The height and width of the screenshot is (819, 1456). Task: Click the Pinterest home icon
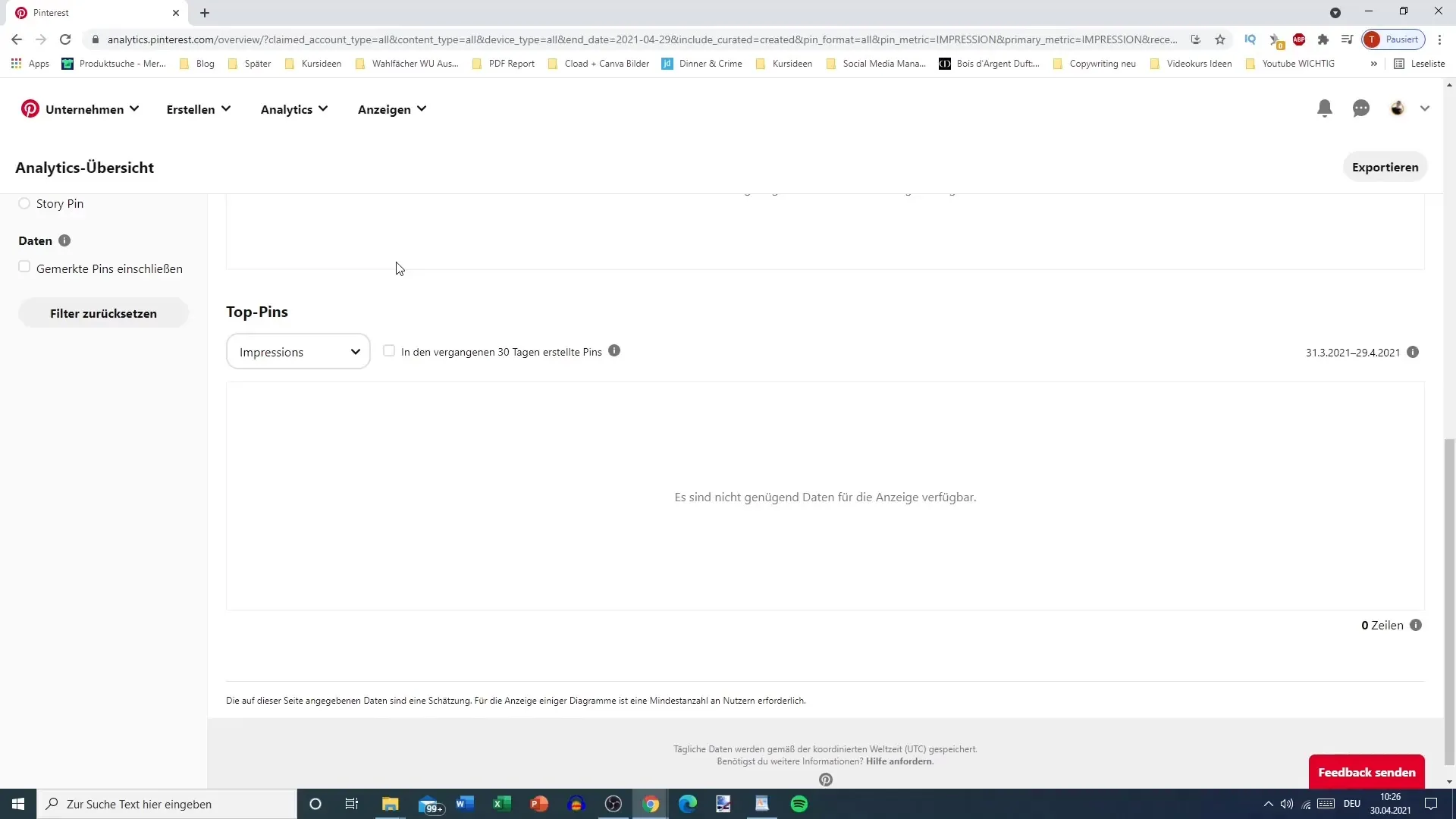[x=29, y=108]
